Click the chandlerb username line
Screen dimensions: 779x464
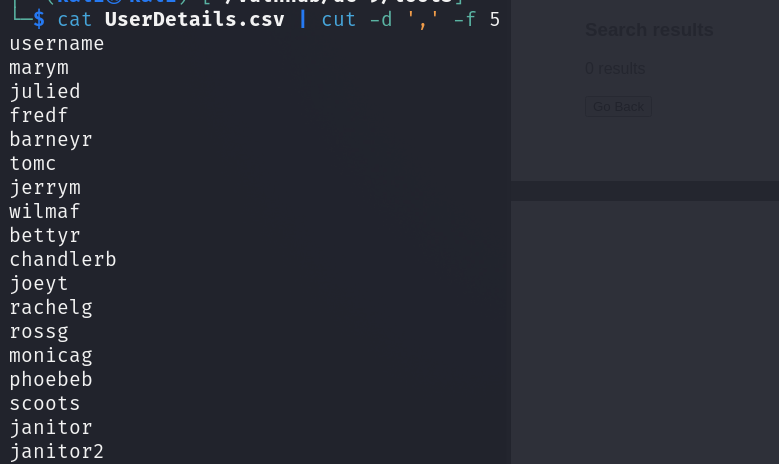point(63,259)
